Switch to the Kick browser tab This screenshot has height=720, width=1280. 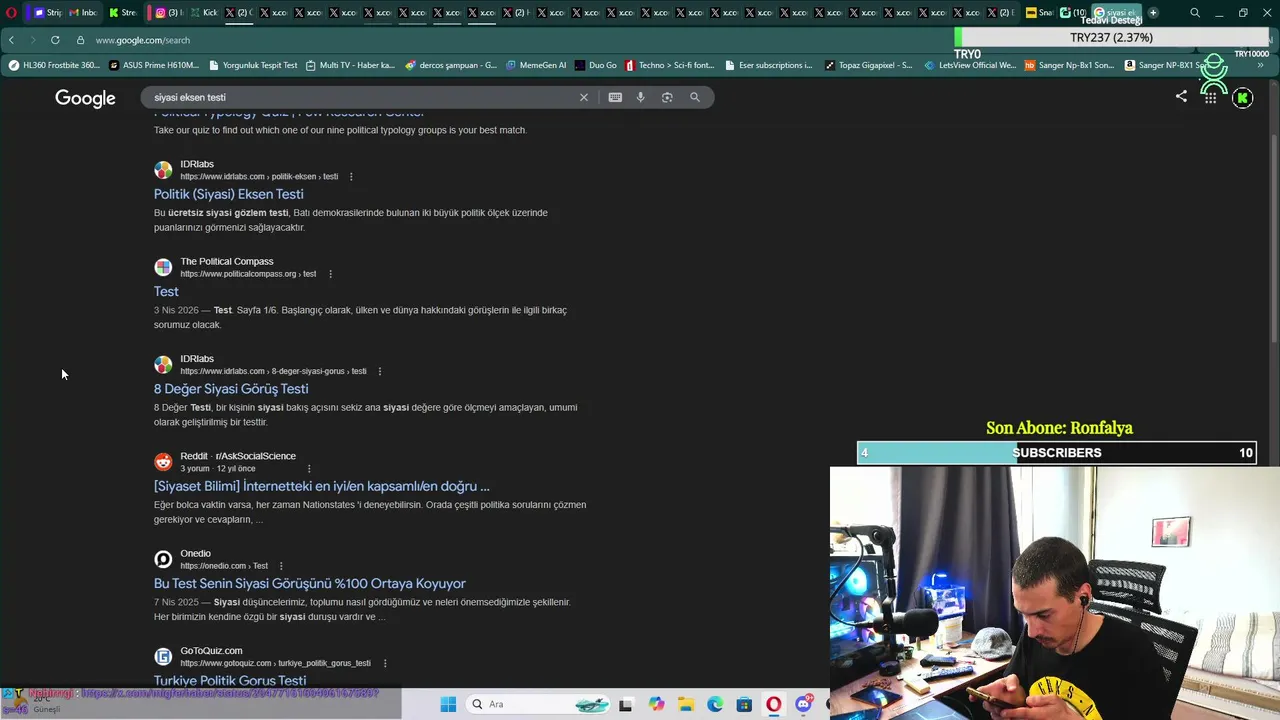pos(204,13)
